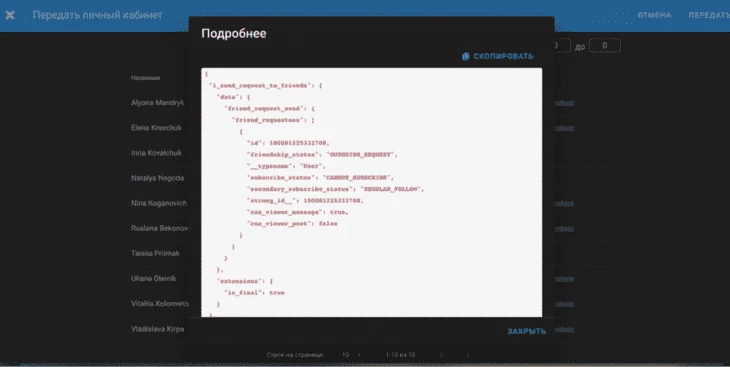Click the Название column header

145,78
